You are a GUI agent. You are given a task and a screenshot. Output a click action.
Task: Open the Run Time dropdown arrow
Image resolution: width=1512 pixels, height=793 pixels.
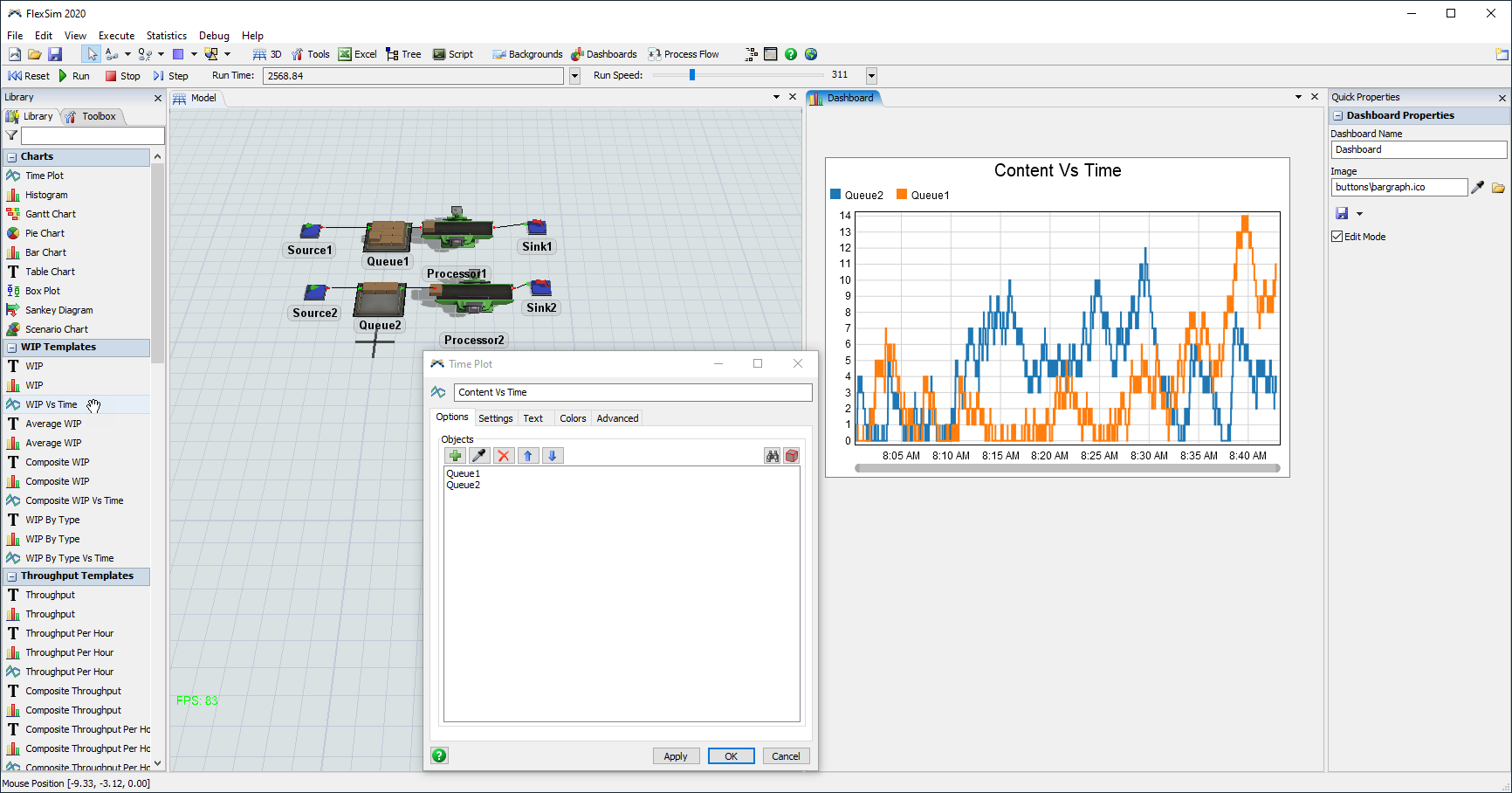pos(574,76)
